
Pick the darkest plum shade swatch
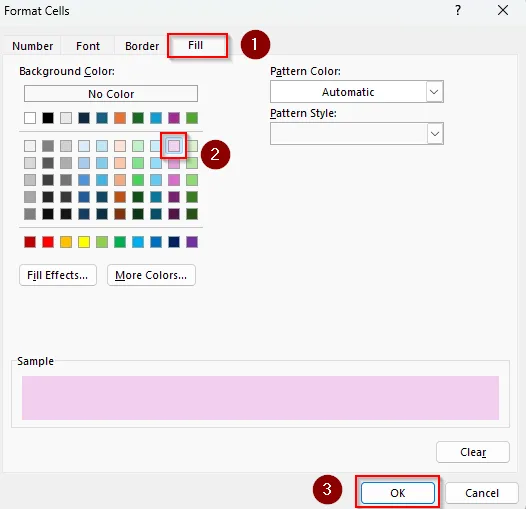point(174,214)
